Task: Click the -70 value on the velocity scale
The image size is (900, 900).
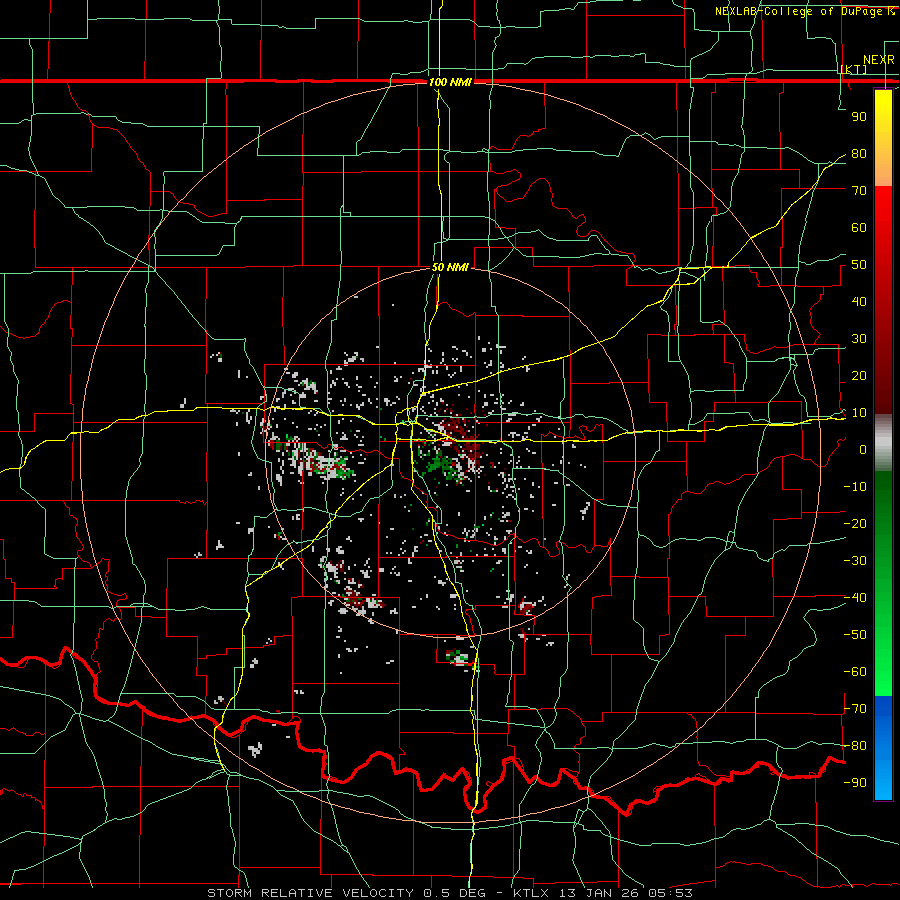Action: [x=855, y=709]
